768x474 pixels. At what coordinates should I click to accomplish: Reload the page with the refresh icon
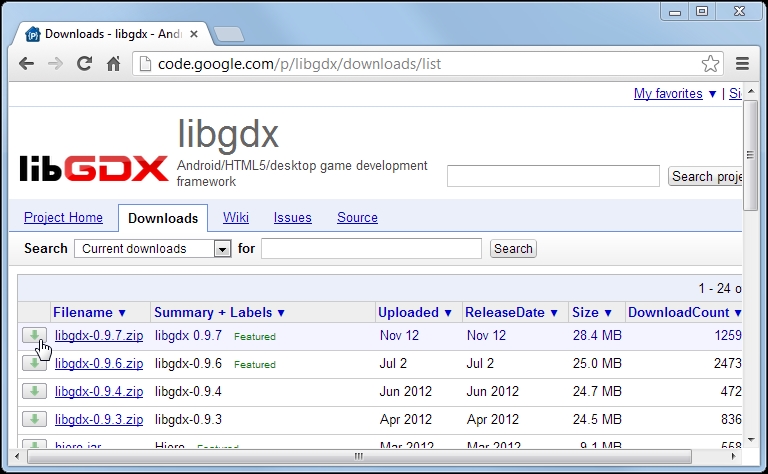click(x=84, y=64)
